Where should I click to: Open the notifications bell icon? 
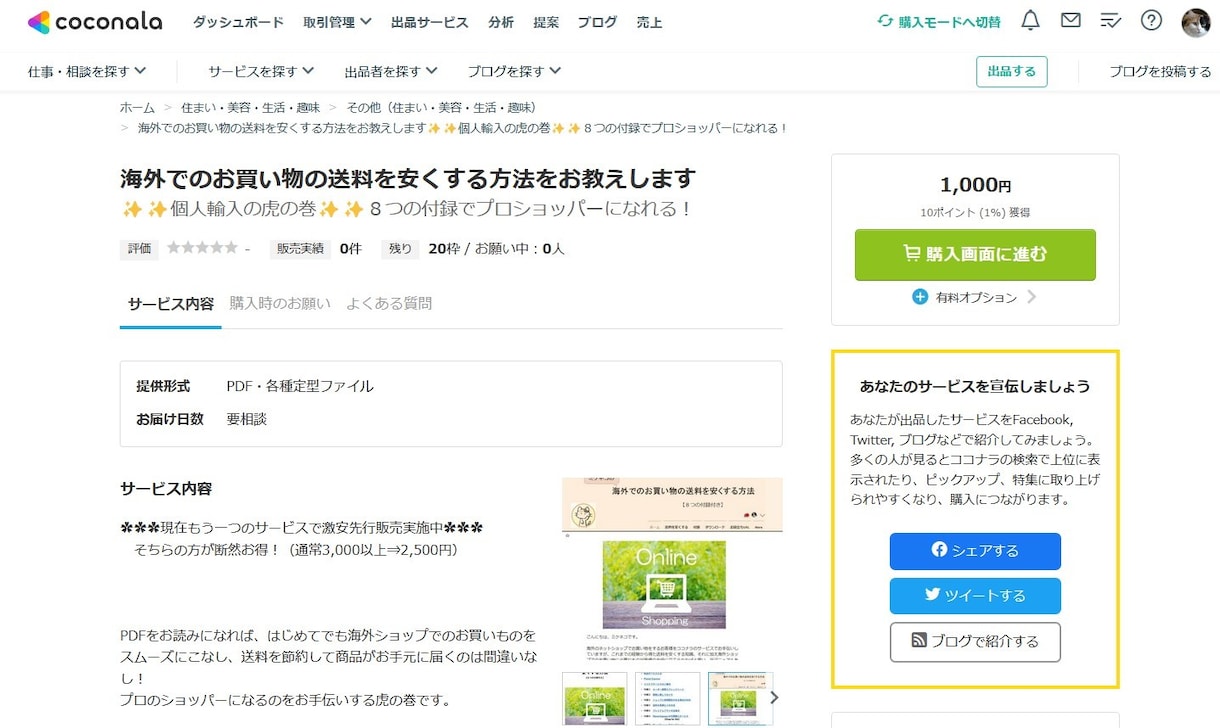(1030, 20)
